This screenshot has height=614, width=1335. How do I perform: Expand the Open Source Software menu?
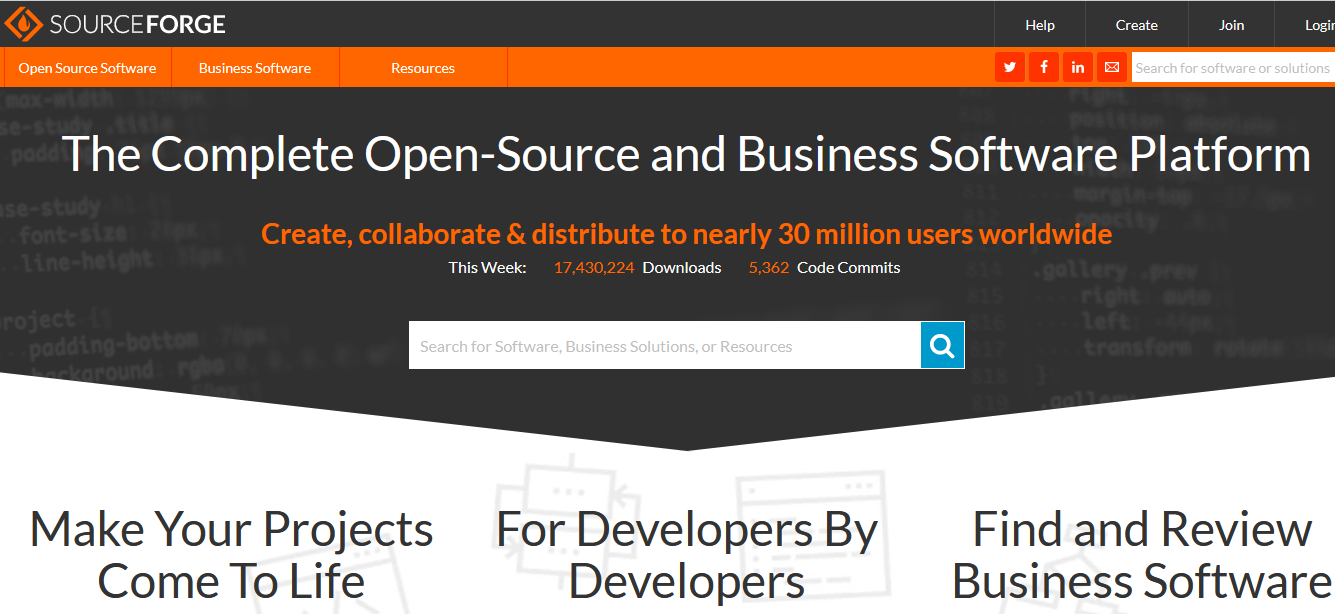tap(87, 68)
